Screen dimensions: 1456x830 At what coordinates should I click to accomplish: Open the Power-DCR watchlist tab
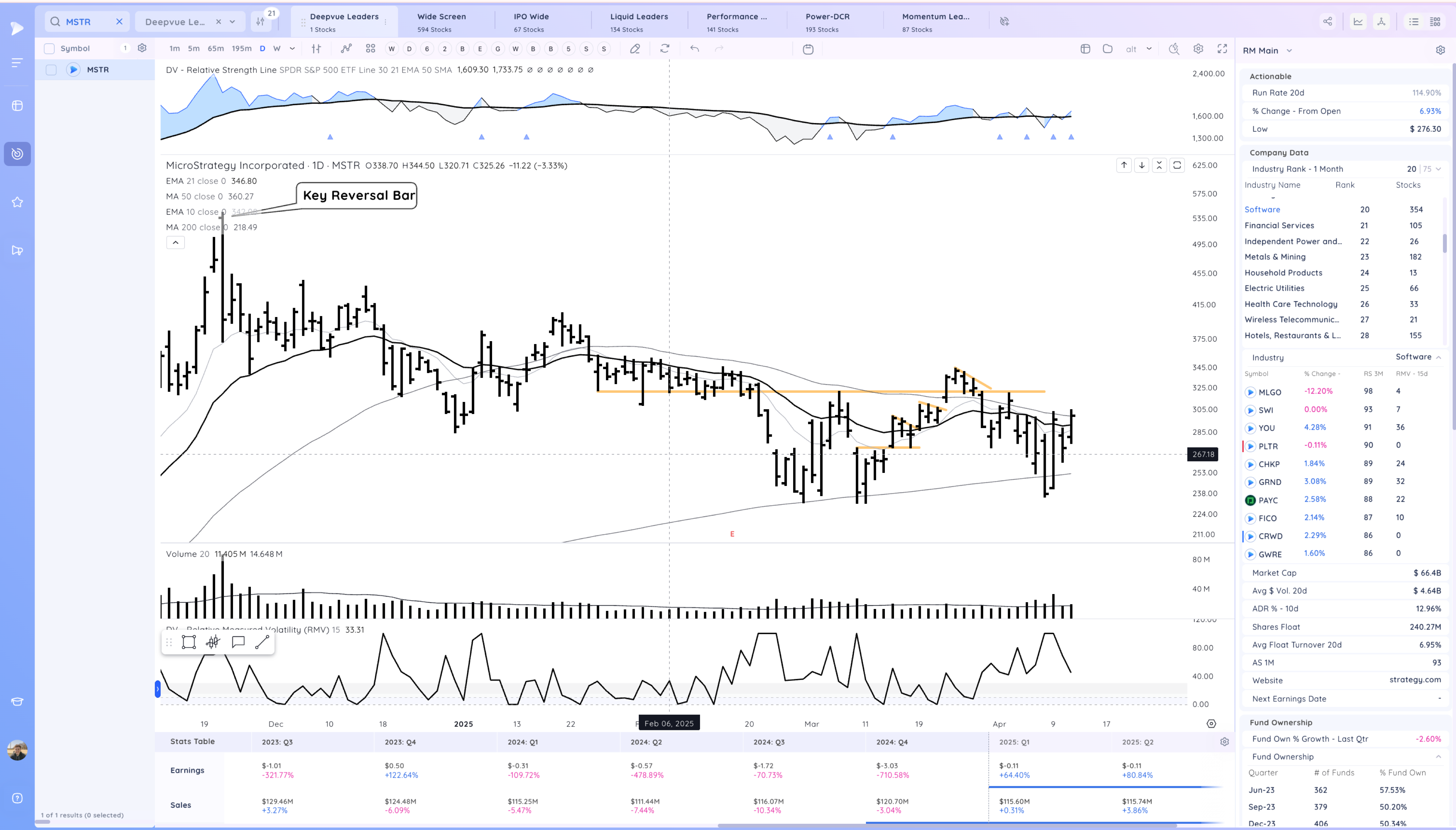coord(827,22)
